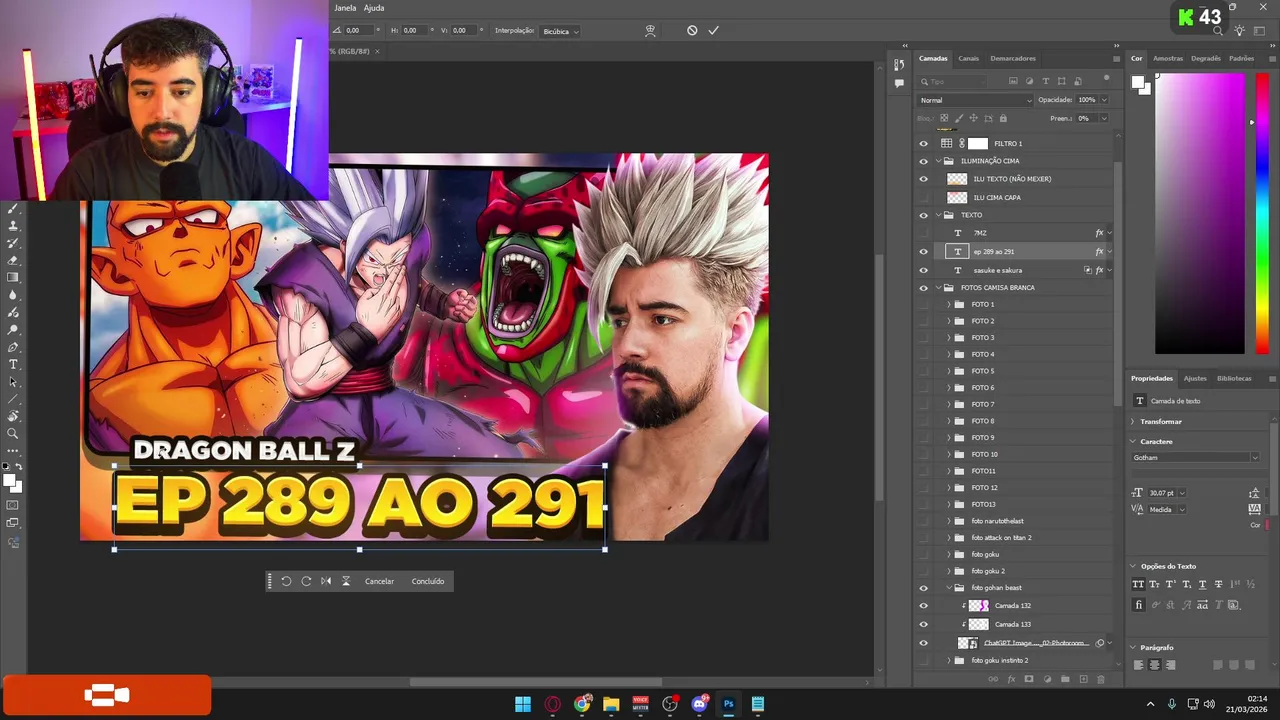Image resolution: width=1280 pixels, height=720 pixels.
Task: Expand the Transformar section in Propriedades
Action: pyautogui.click(x=1133, y=422)
